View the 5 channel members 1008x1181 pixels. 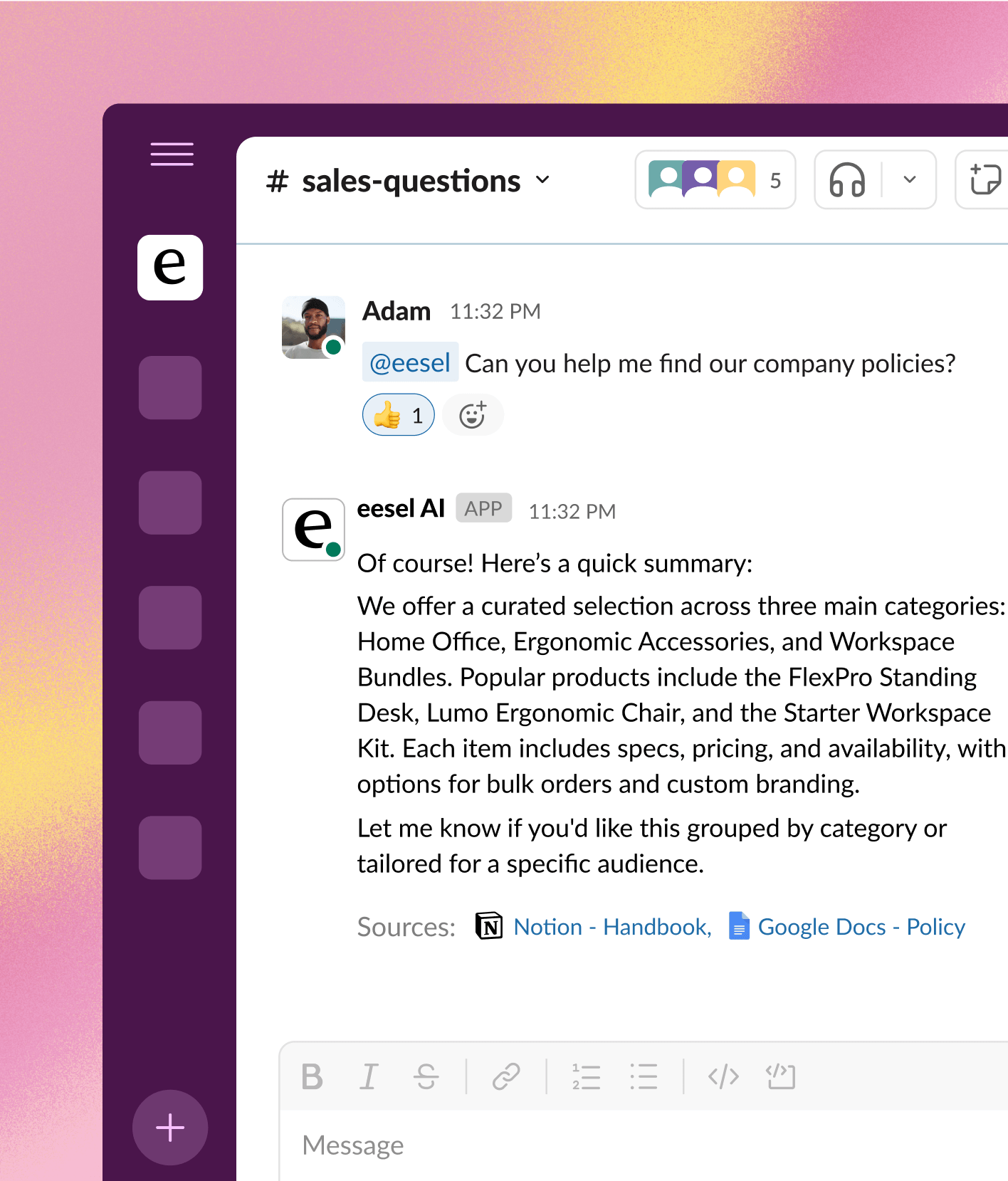point(715,180)
